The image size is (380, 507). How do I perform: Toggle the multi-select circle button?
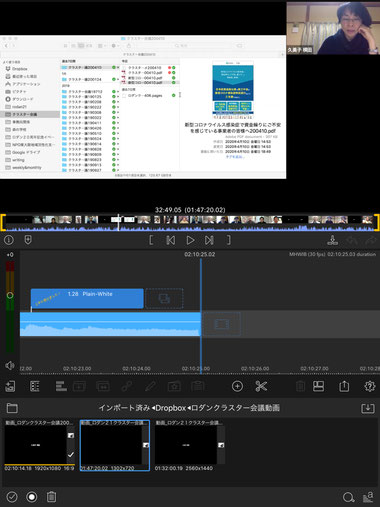coord(32,497)
